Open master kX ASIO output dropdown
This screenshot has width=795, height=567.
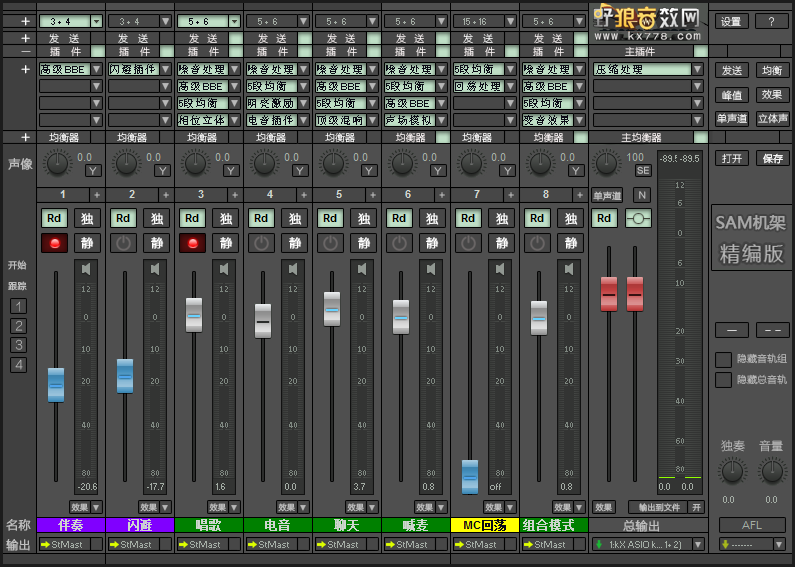tap(698, 545)
